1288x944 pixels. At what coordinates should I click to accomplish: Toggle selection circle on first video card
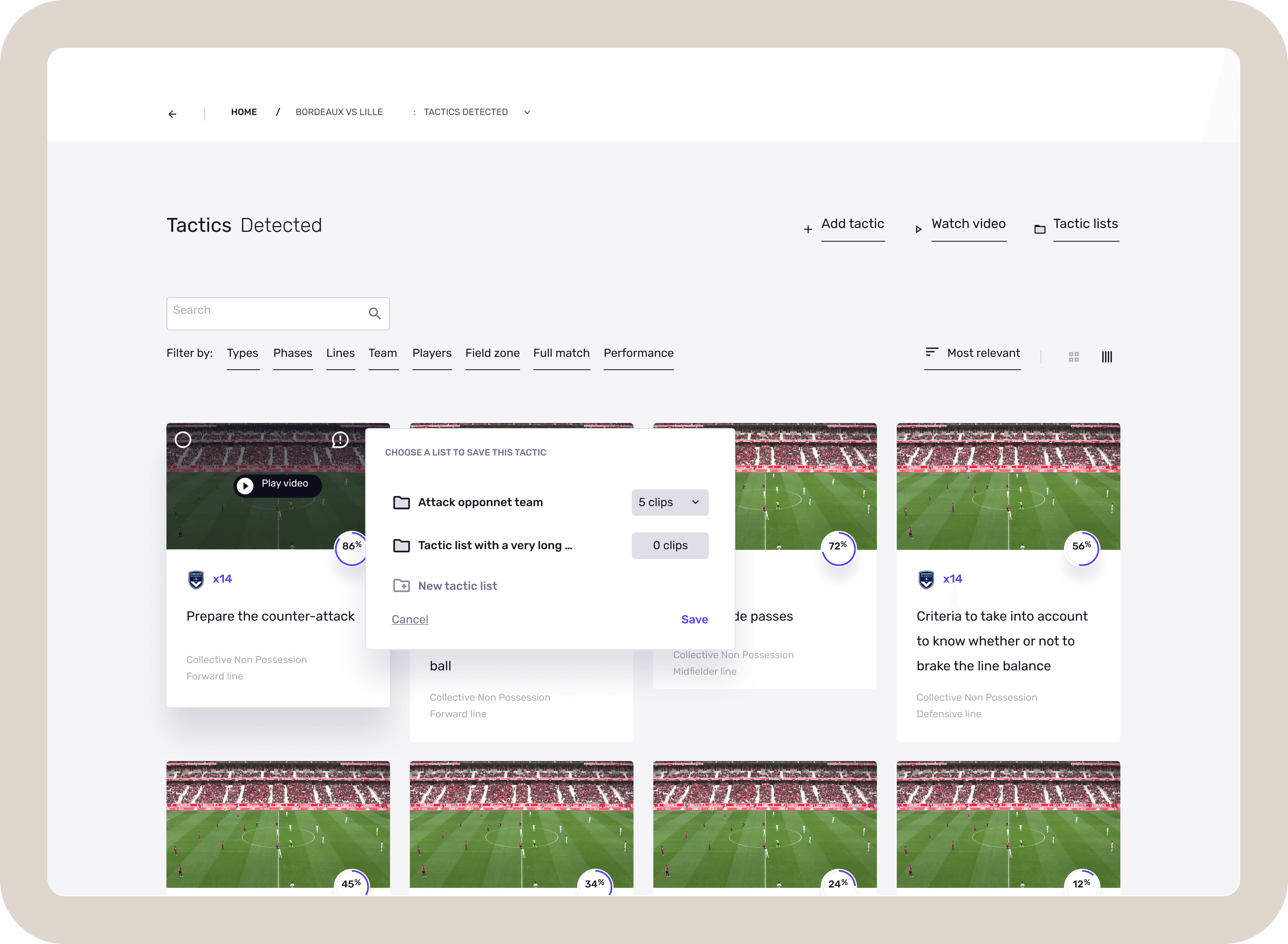pyautogui.click(x=183, y=440)
